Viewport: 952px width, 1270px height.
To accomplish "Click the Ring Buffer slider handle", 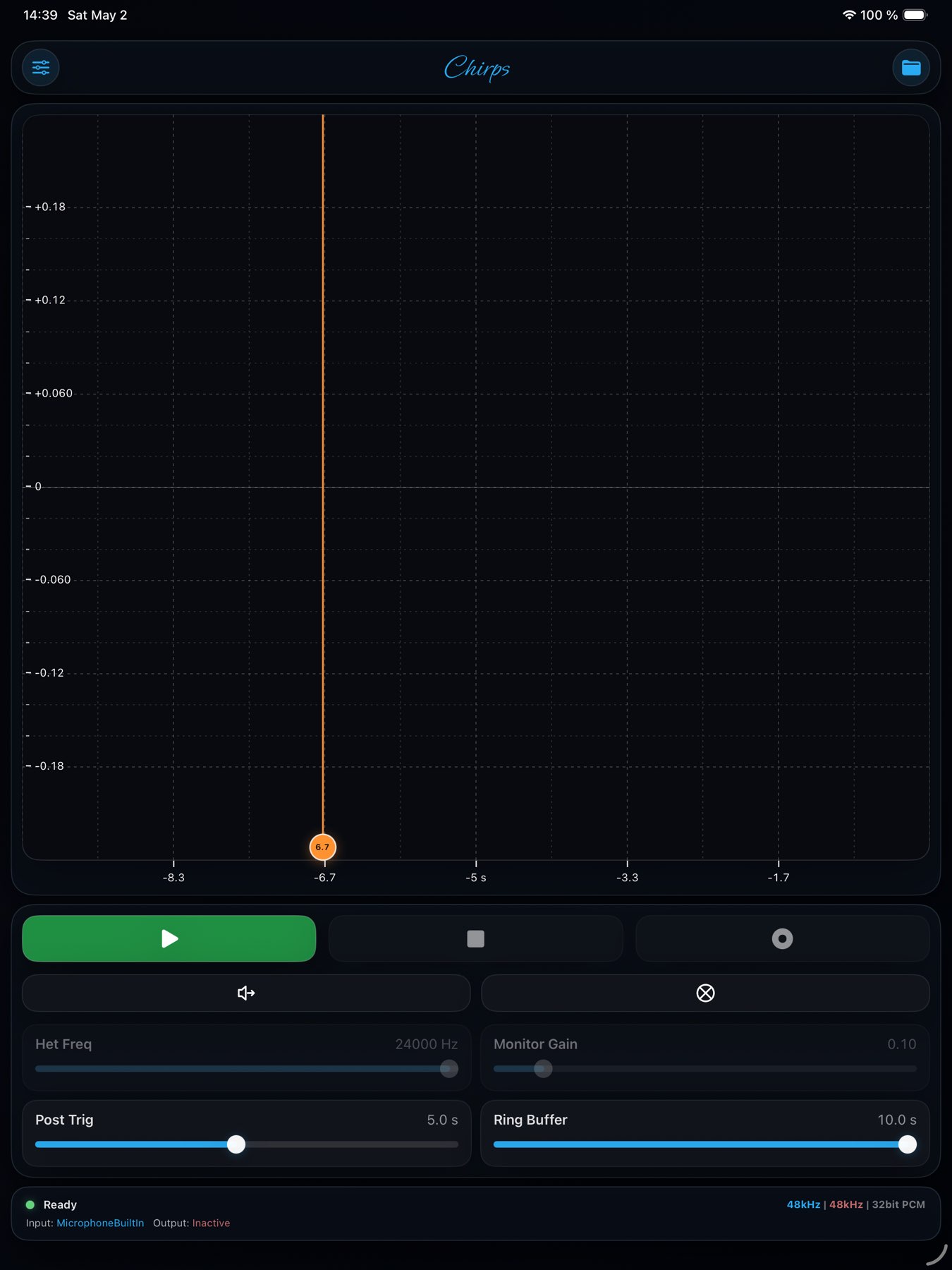I will pos(908,1144).
